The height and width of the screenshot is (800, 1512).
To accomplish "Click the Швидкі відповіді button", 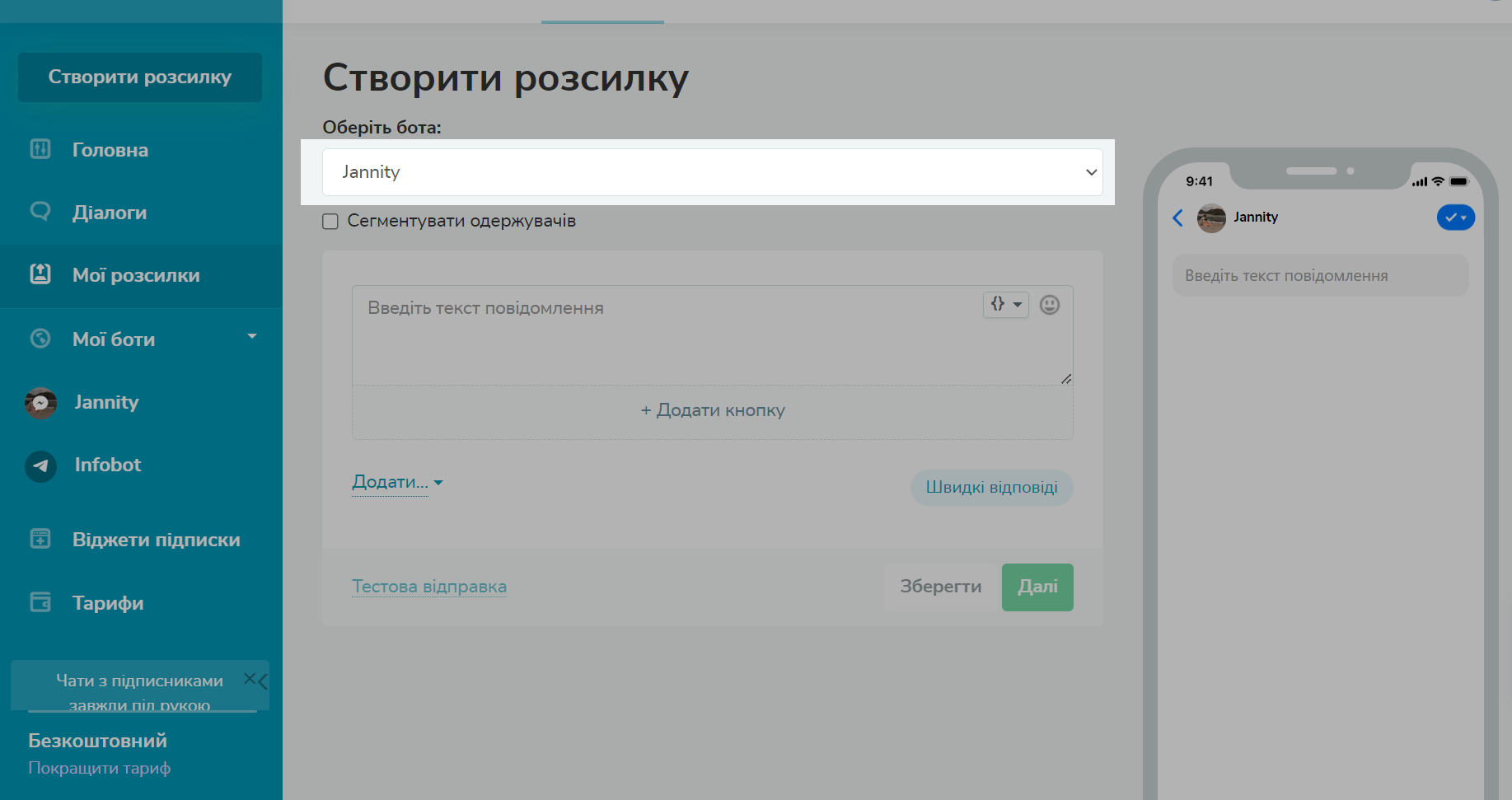I will coord(990,487).
